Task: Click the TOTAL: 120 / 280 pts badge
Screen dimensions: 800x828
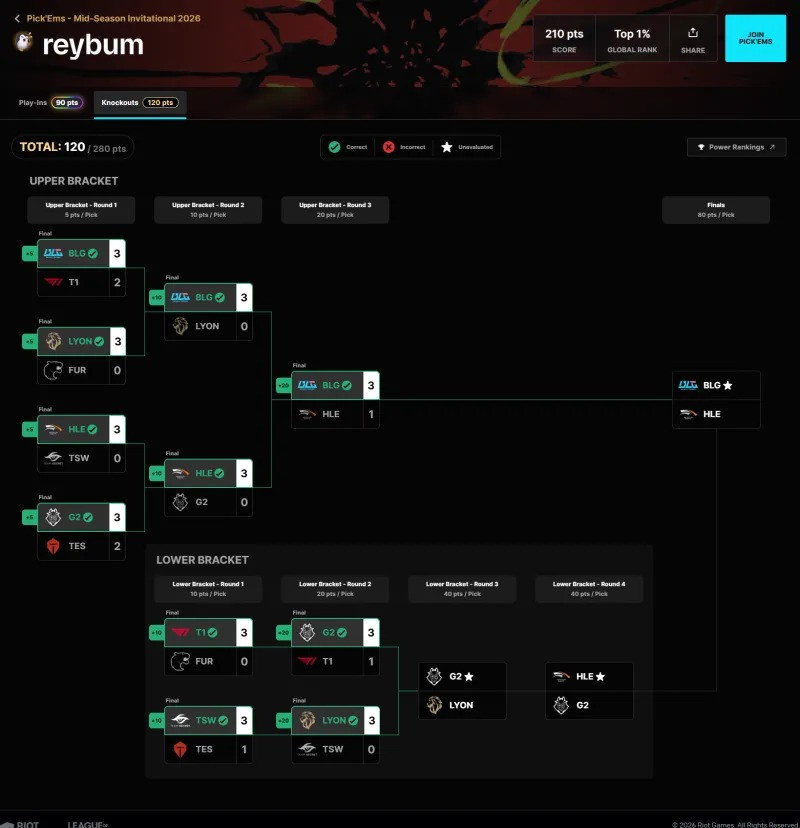Action: tap(73, 147)
